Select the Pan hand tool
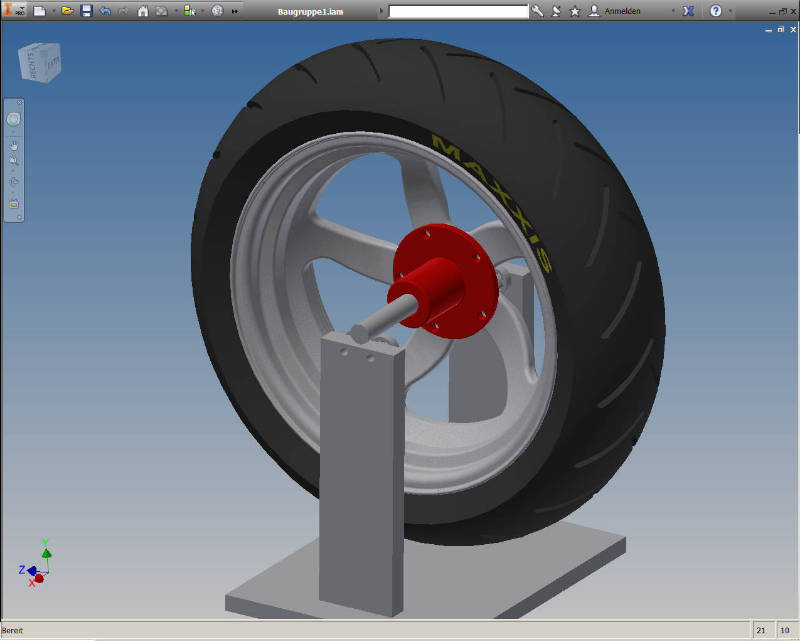The image size is (800, 641). 14,146
